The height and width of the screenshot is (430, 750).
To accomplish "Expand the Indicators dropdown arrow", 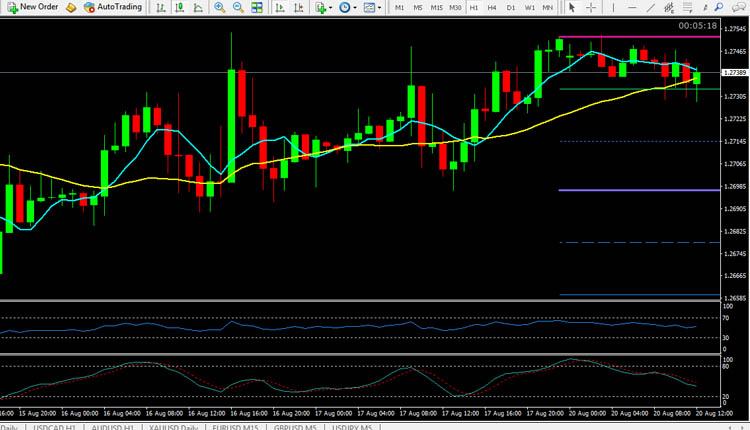I will coord(331,8).
